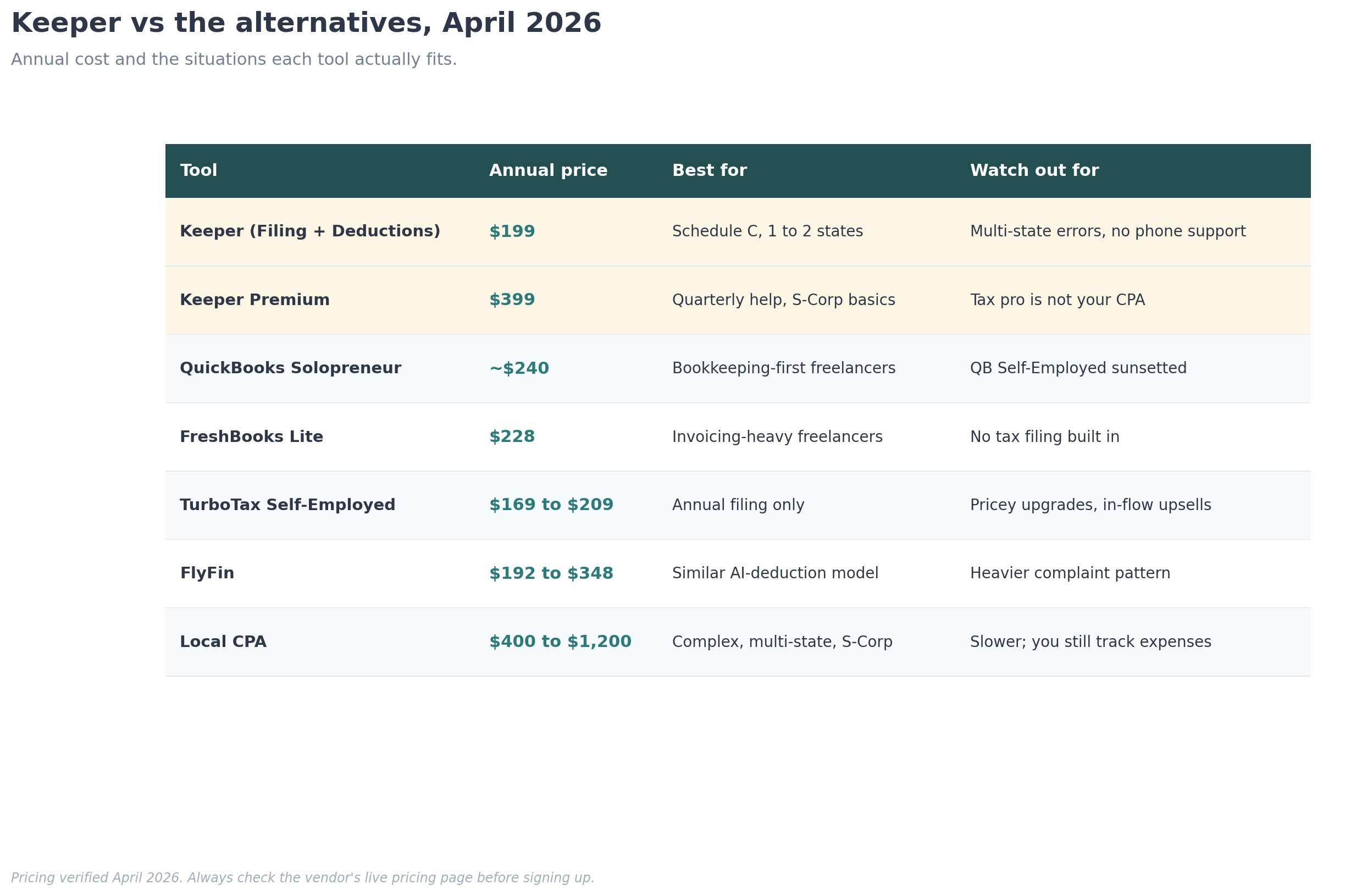This screenshot has width=1345, height=896.
Task: Click 'Bookkeeping-first freelancers'
Action: (783, 369)
